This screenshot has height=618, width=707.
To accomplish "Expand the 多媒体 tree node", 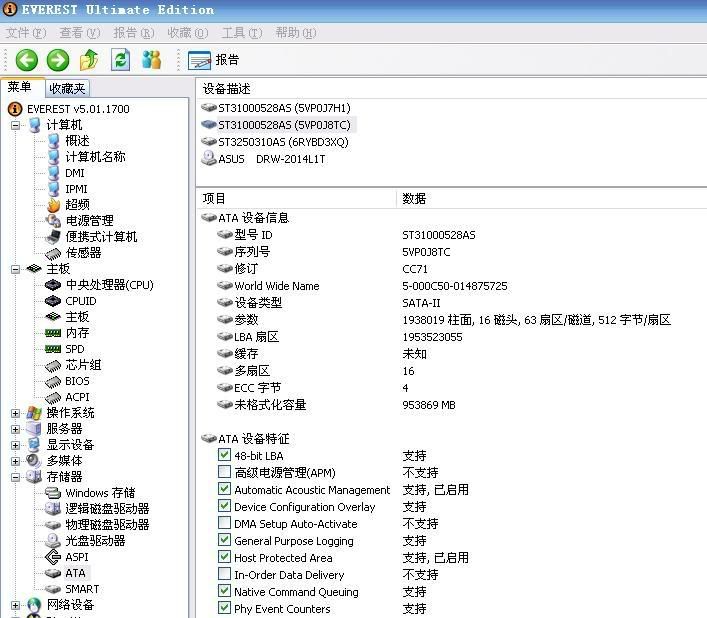I will [16, 461].
